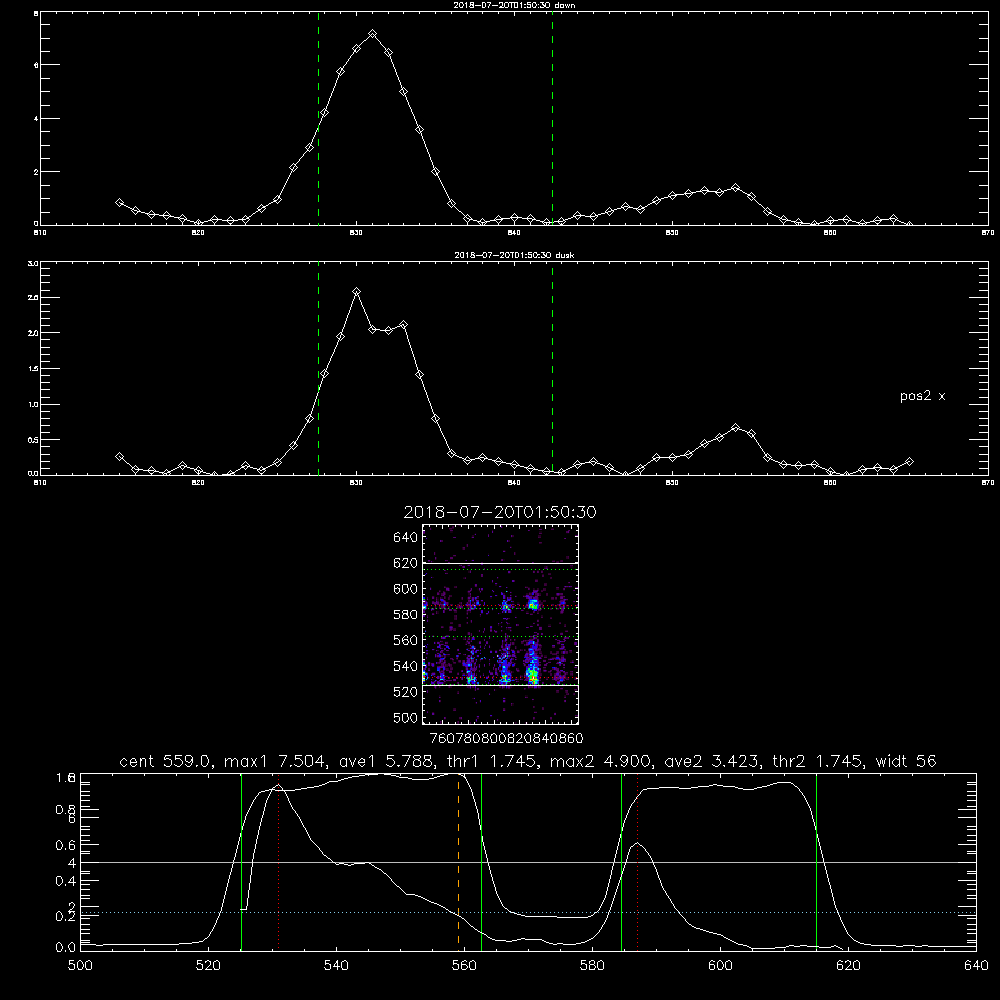Screen dimensions: 1000x1000
Task: Click the 560 label on spectrogram y-axis
Action: 406,640
